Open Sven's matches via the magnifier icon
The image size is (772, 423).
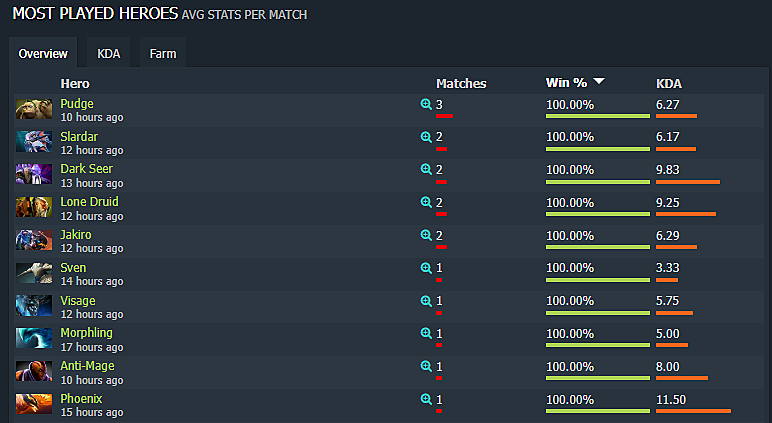426,267
